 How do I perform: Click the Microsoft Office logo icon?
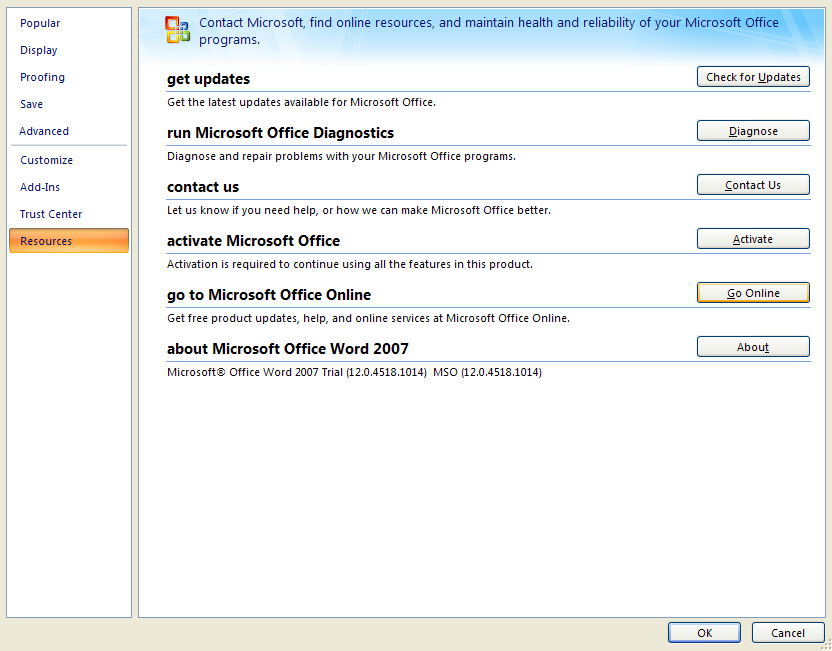click(177, 30)
